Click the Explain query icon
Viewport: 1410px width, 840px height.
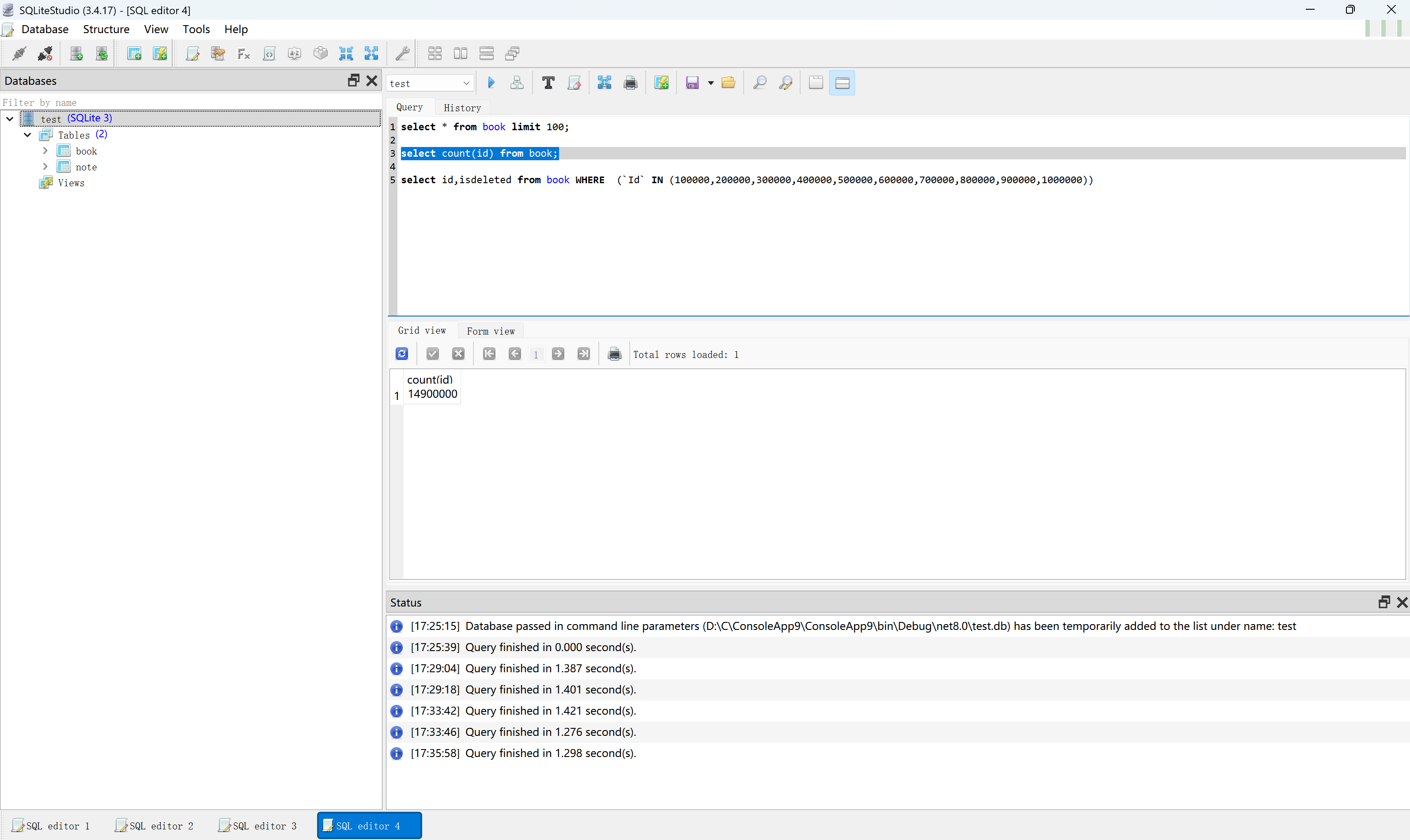(516, 83)
